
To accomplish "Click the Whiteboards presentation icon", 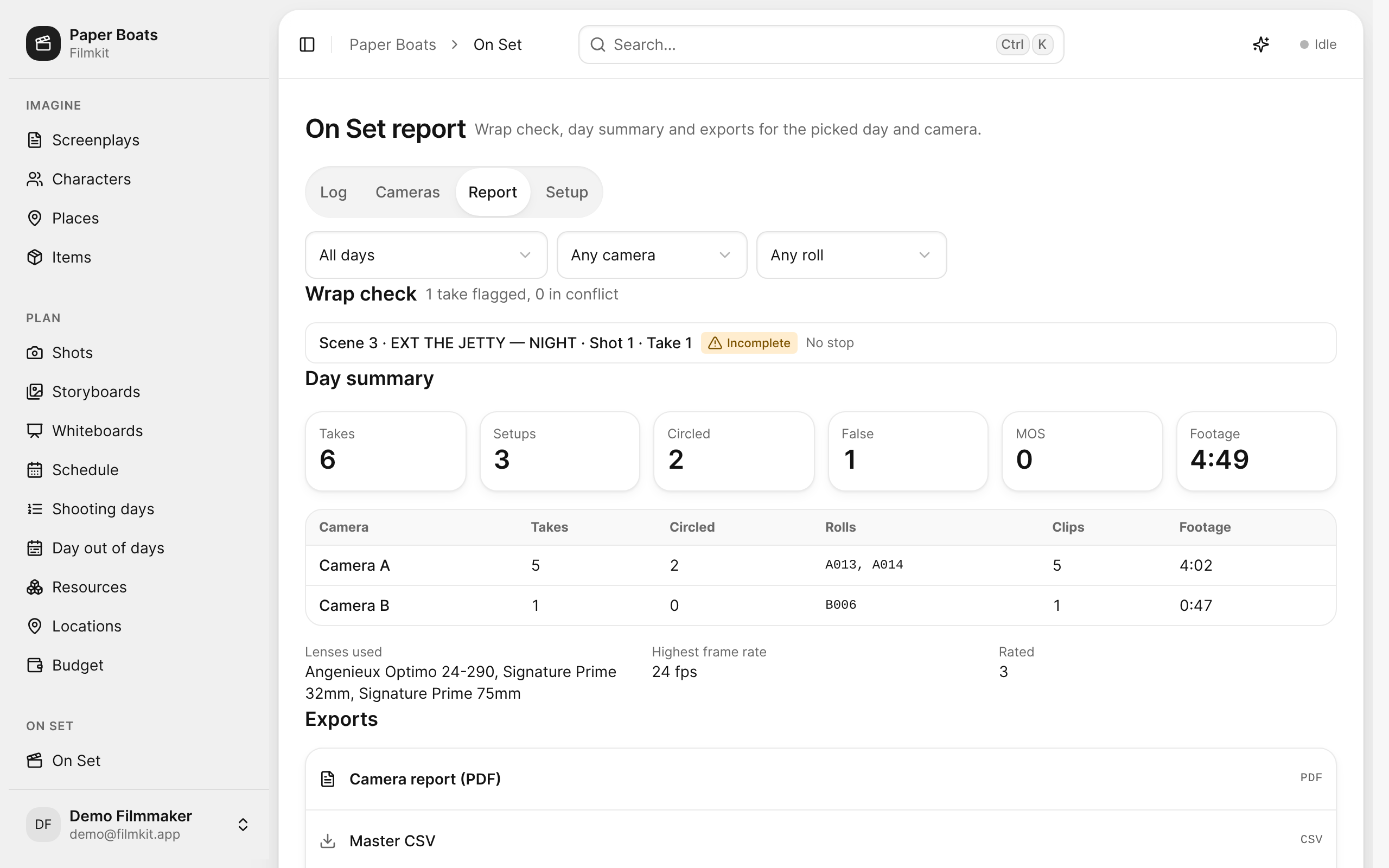I will tap(34, 431).
